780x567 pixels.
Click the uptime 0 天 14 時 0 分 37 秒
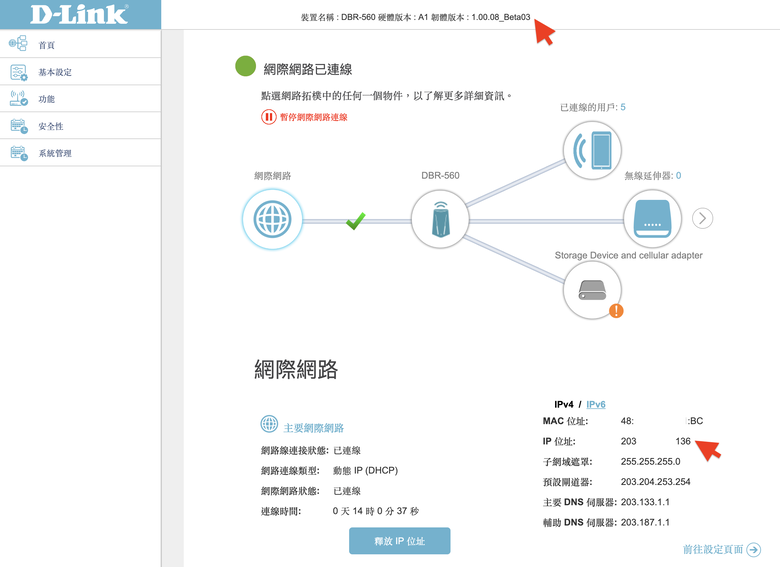click(x=376, y=511)
